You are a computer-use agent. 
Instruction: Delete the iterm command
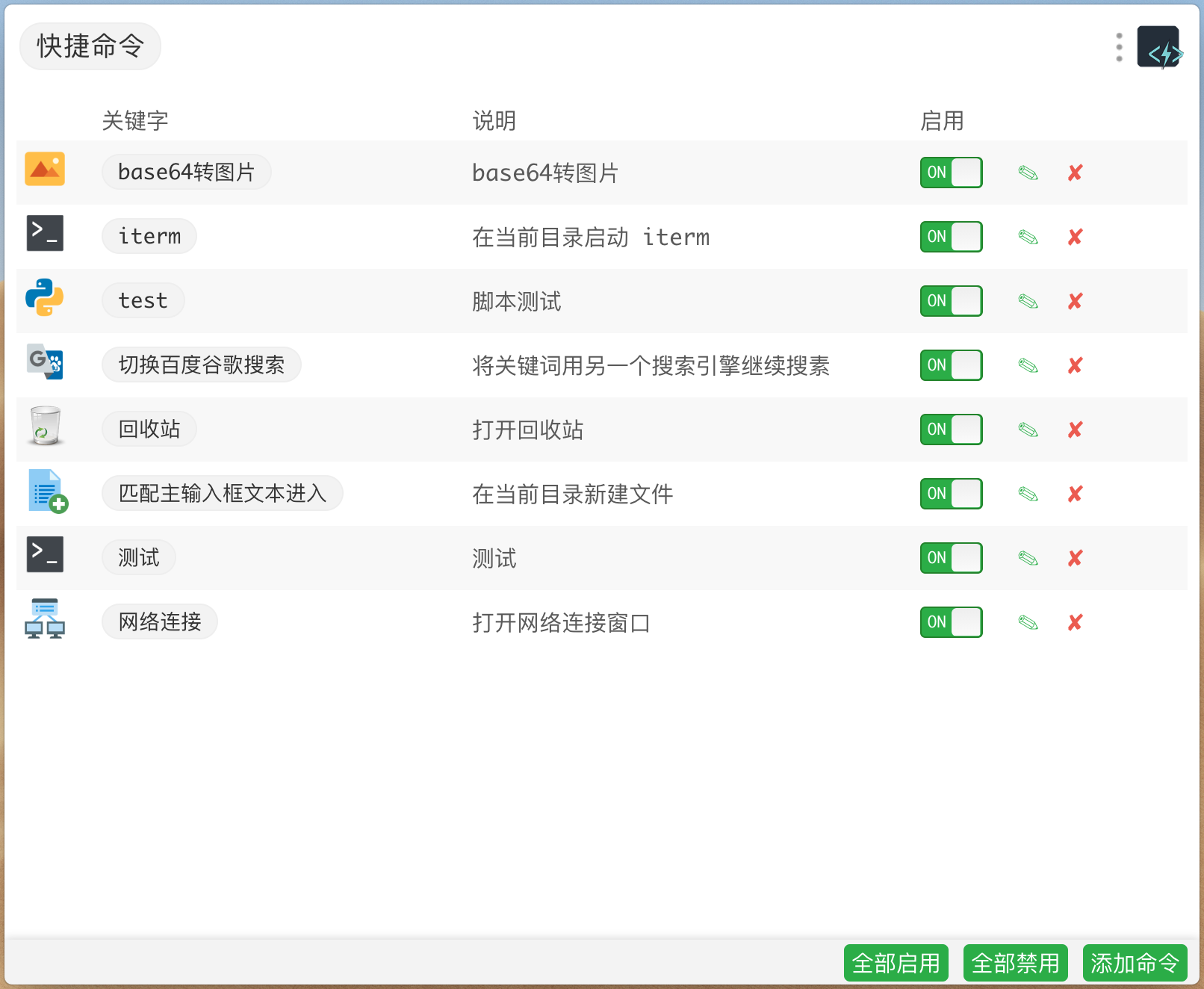tap(1076, 238)
